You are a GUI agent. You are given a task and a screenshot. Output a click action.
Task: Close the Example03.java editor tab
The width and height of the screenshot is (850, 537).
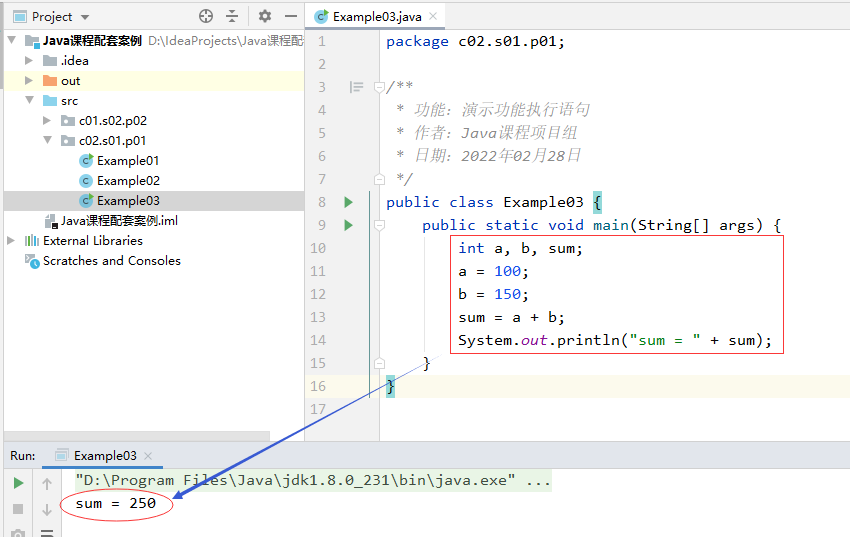[433, 16]
